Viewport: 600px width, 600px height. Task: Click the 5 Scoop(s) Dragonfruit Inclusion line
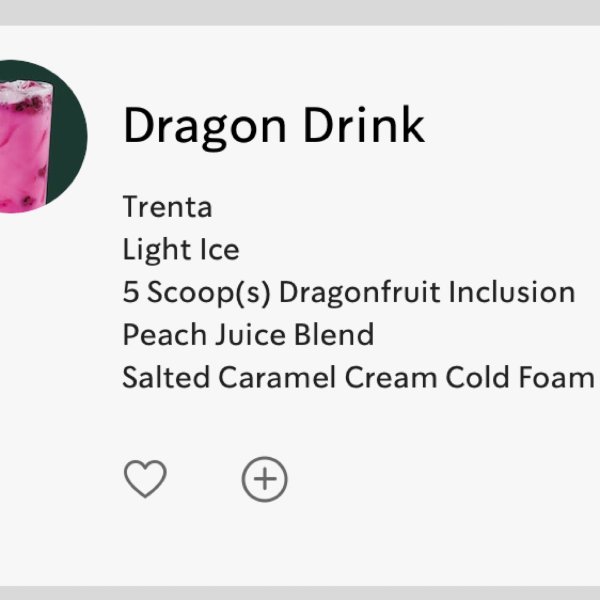point(349,292)
